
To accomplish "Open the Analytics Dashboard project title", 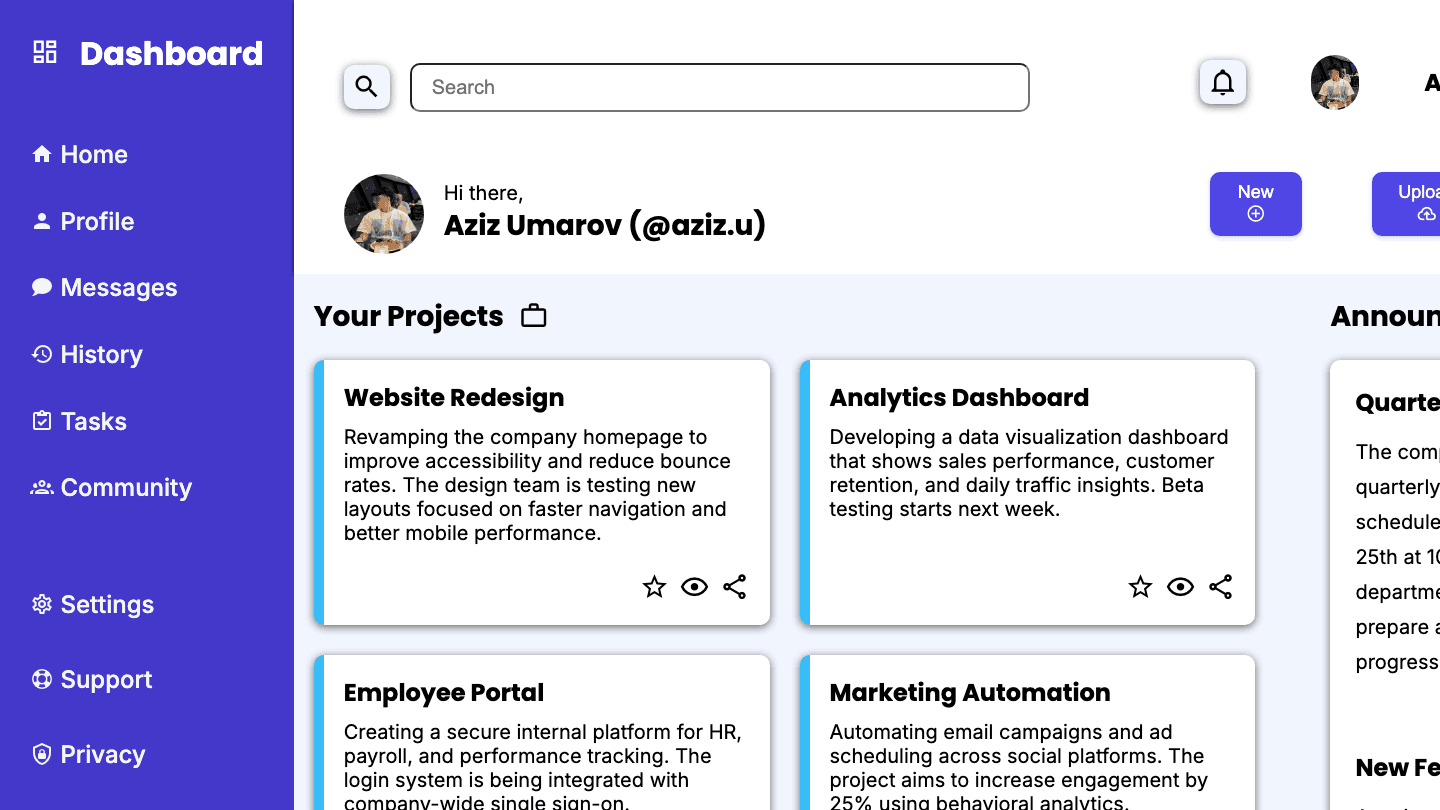I will pos(959,397).
